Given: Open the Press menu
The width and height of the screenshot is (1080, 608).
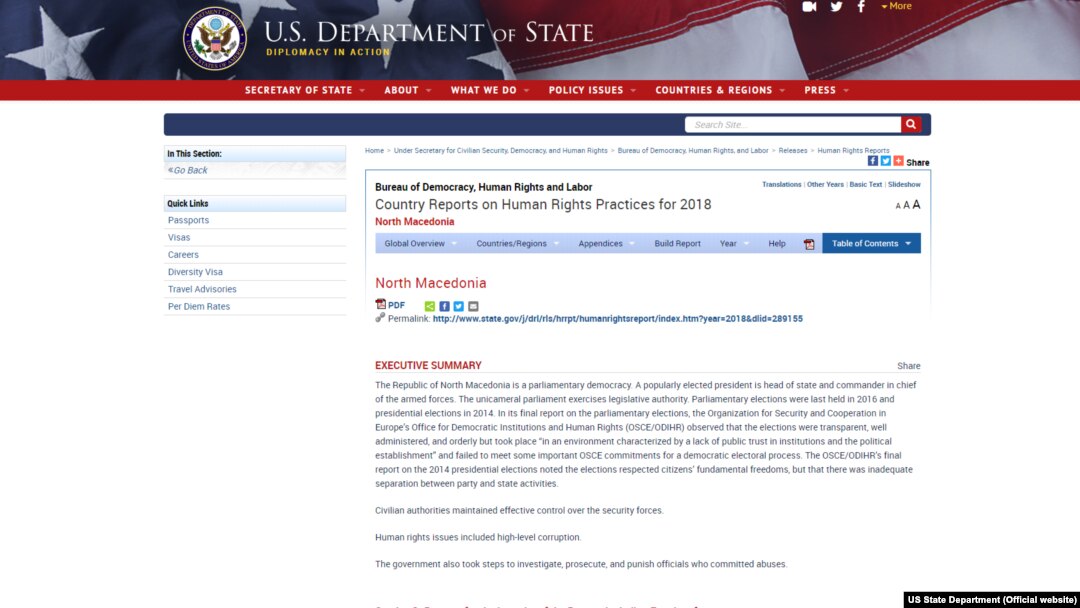Looking at the screenshot, I should point(827,90).
